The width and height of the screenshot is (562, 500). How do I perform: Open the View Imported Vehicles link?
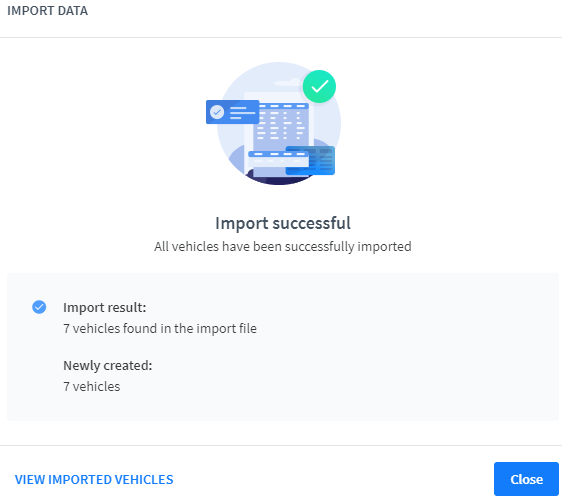[94, 480]
